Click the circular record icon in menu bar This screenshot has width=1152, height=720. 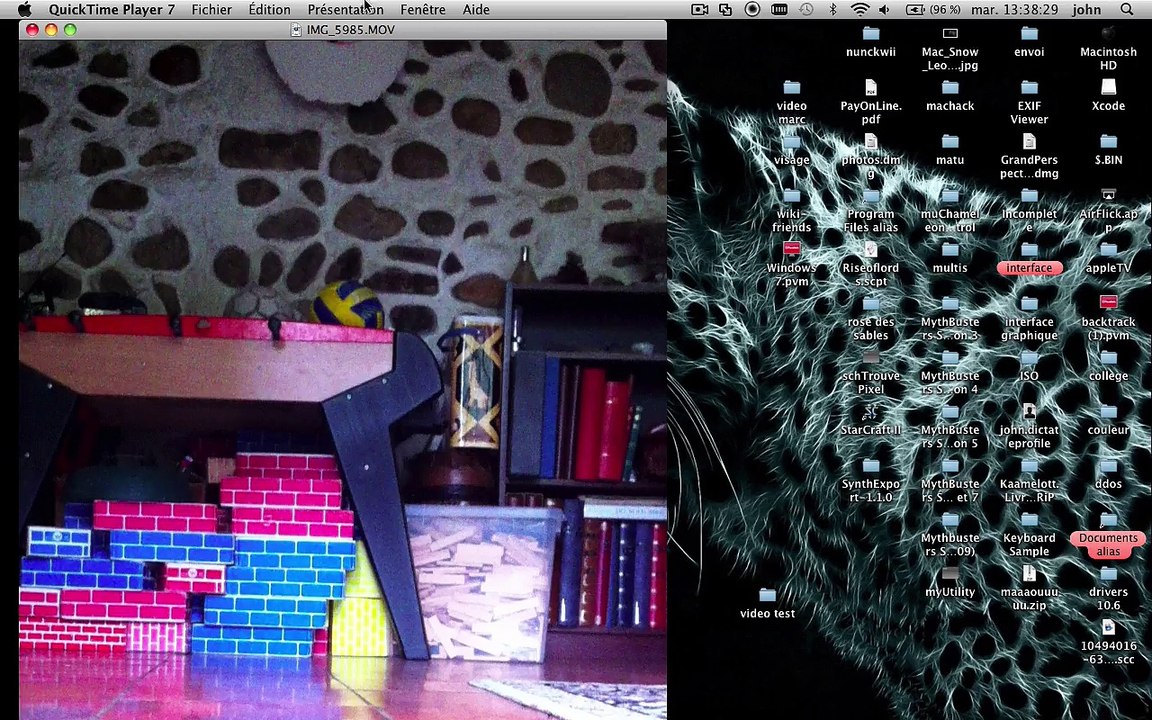752,10
